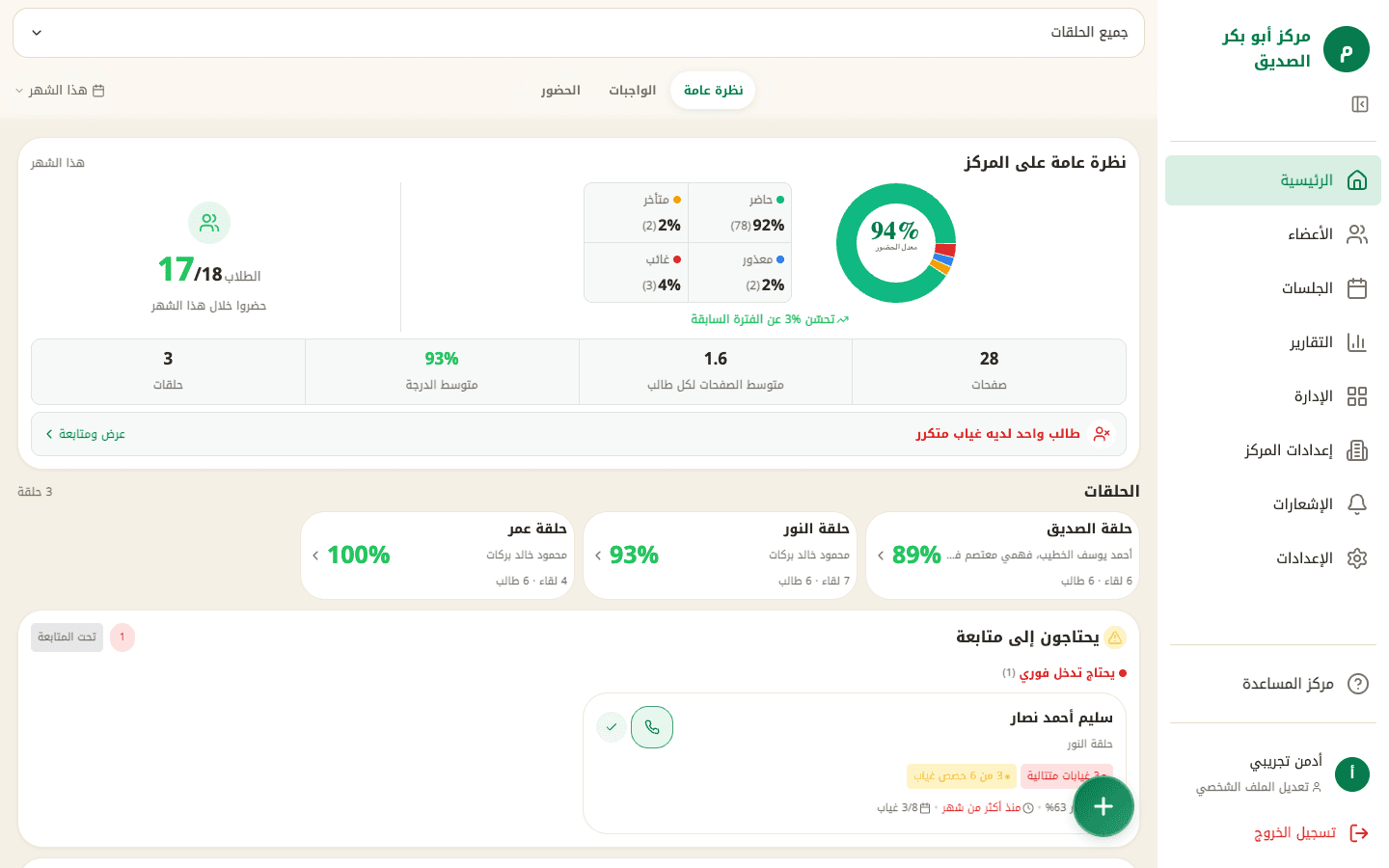Click the floating green plus button

tap(1103, 806)
